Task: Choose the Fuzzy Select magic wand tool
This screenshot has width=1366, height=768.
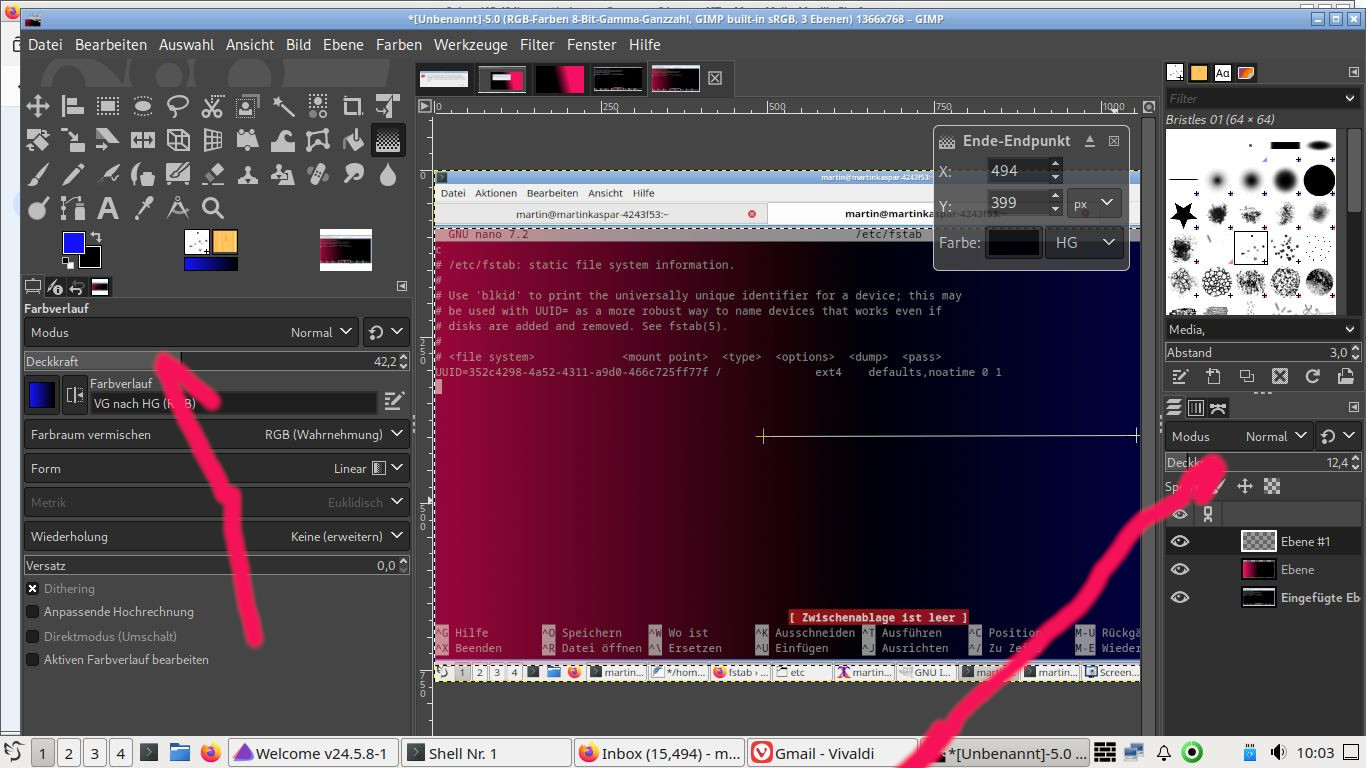Action: (283, 106)
